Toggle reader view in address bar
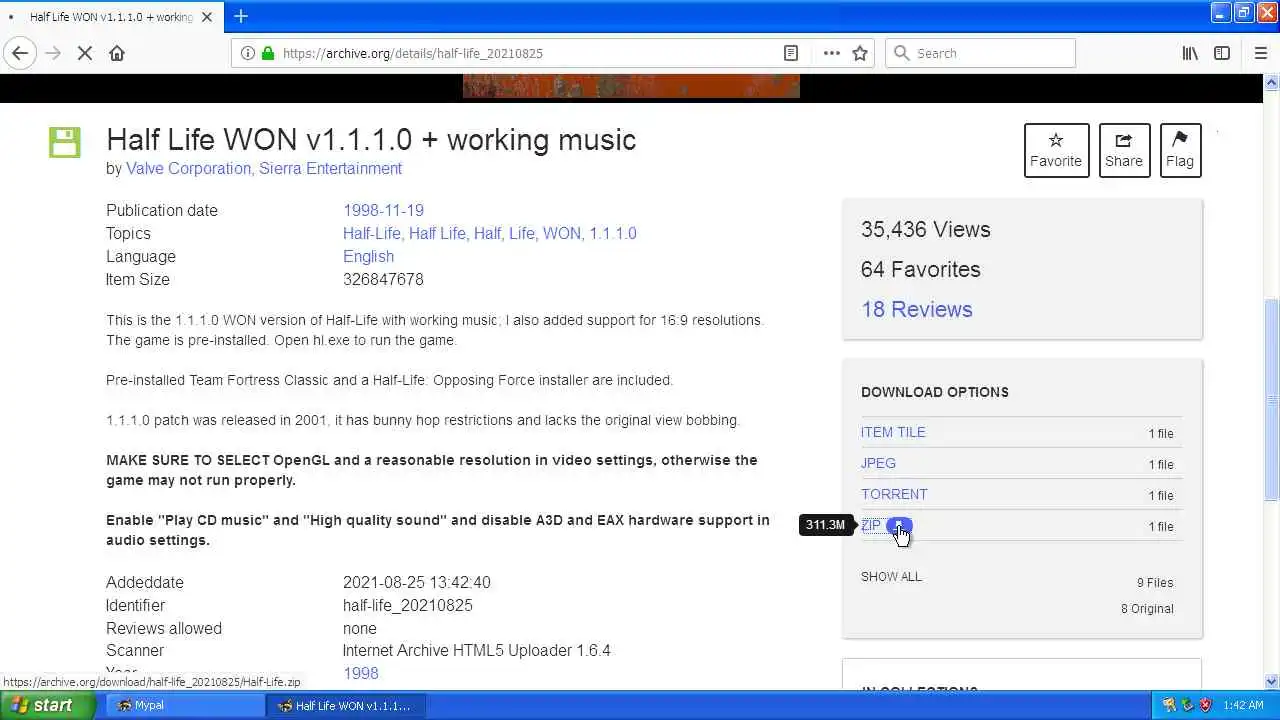The width and height of the screenshot is (1280, 720). click(x=791, y=53)
